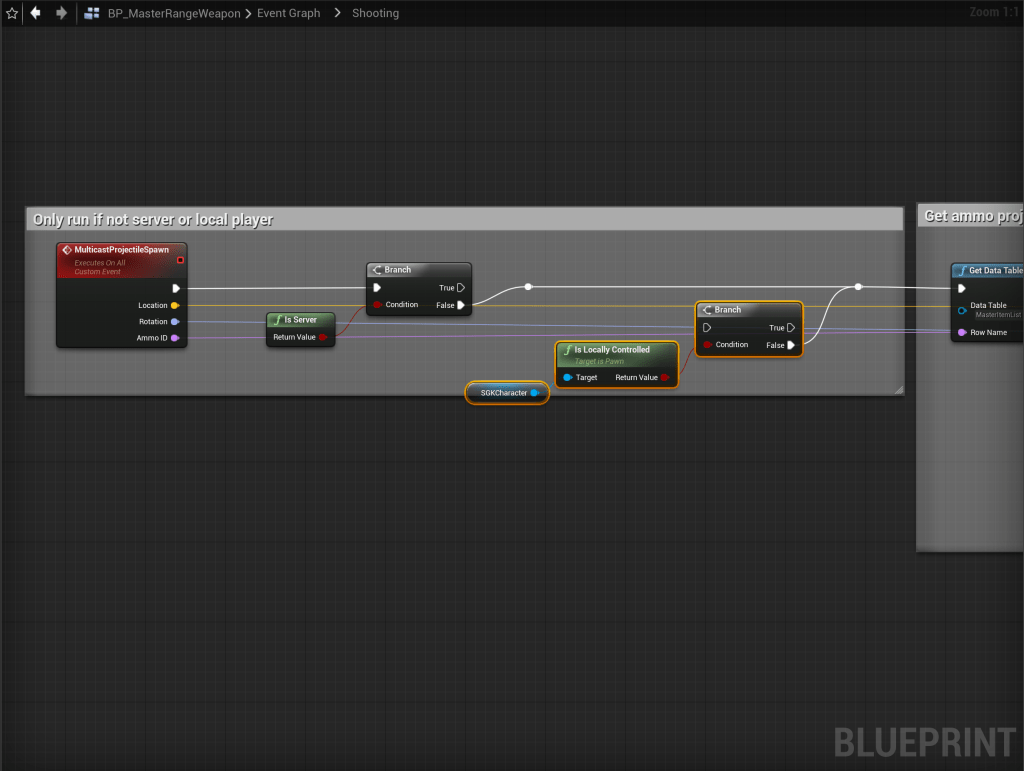Image resolution: width=1024 pixels, height=771 pixels.
Task: Click the blueprint grid icon beside BP_MasterRangeWeapon
Action: click(92, 13)
